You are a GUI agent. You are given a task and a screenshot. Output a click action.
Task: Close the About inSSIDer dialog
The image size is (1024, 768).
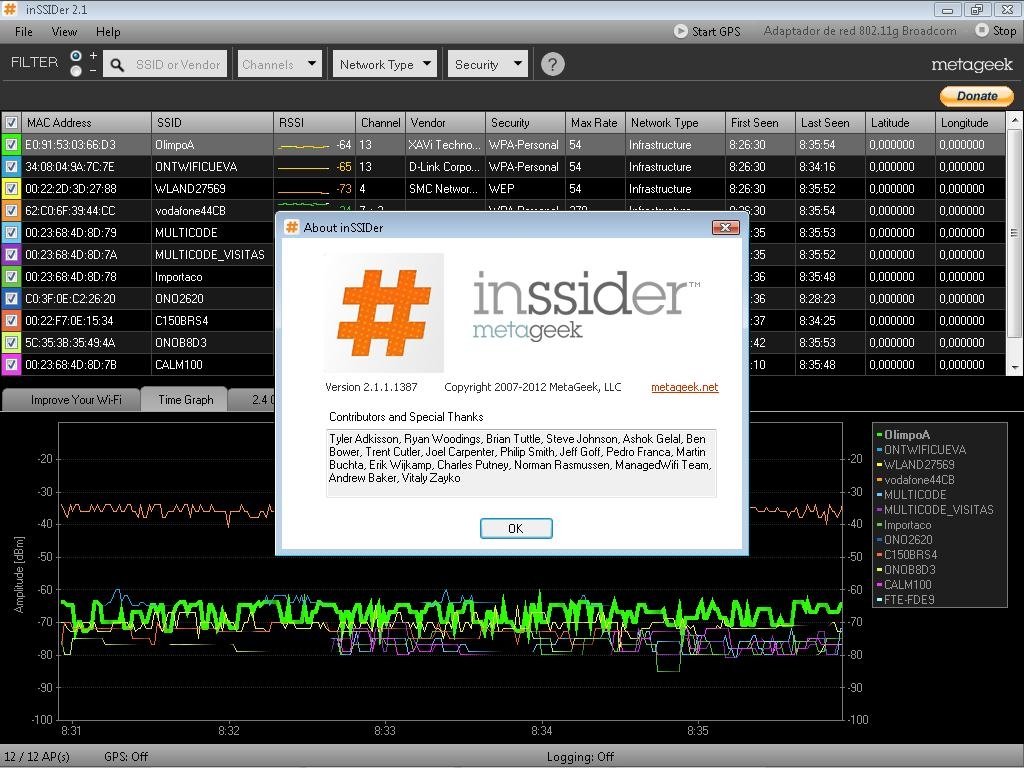tap(726, 227)
